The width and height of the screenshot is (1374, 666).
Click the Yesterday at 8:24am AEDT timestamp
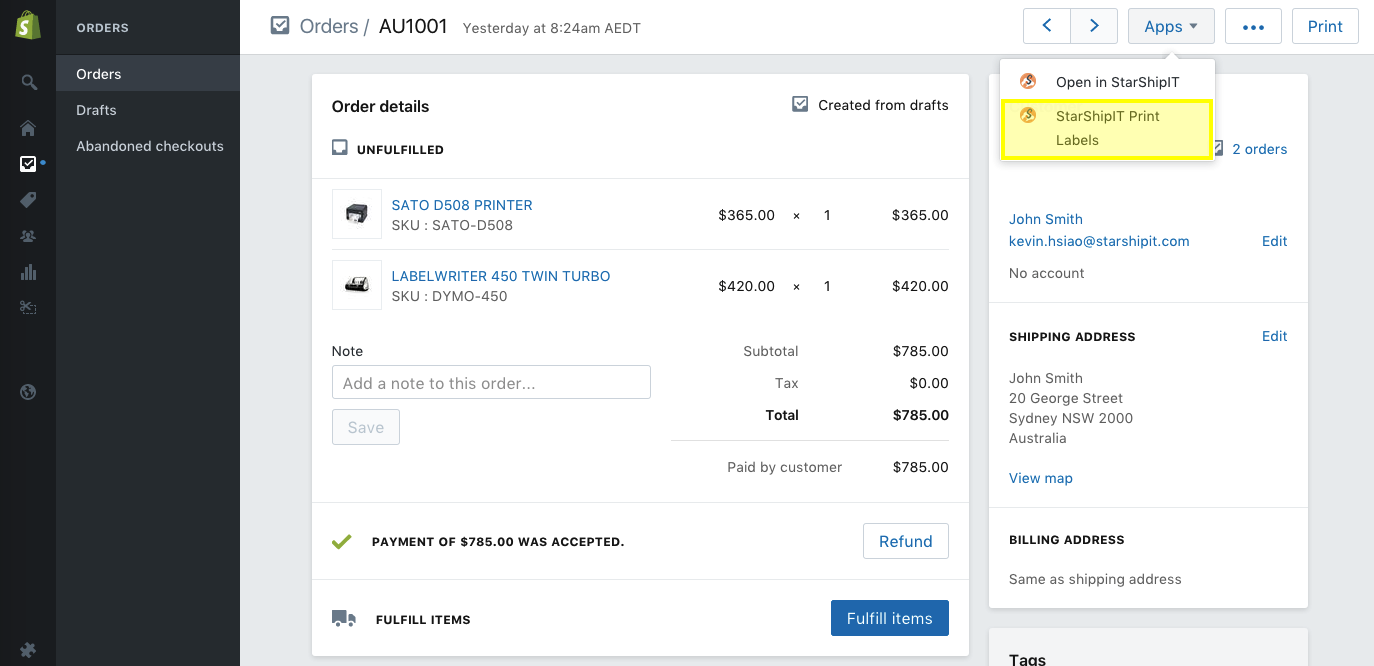pos(551,28)
